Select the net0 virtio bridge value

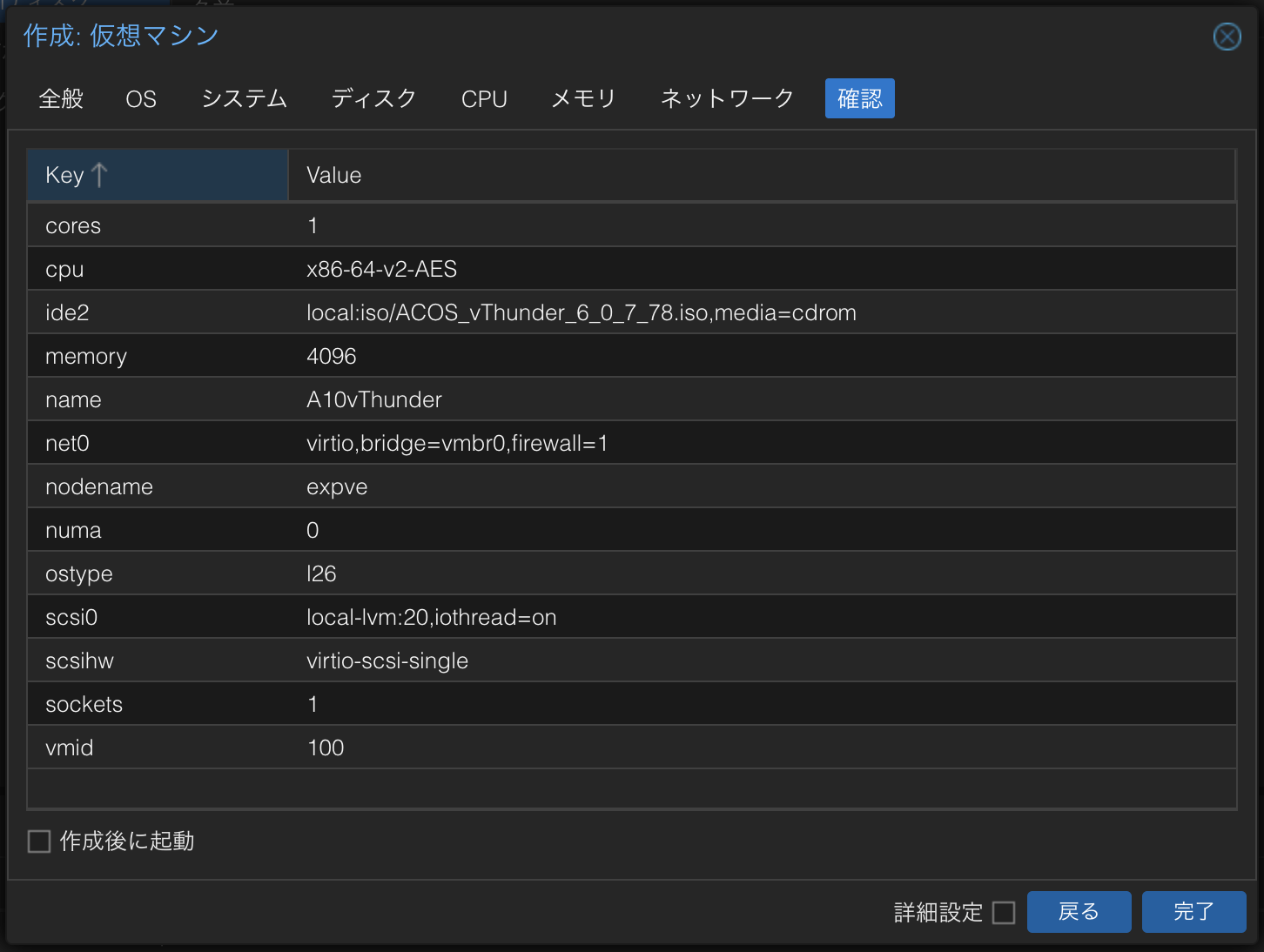(457, 443)
